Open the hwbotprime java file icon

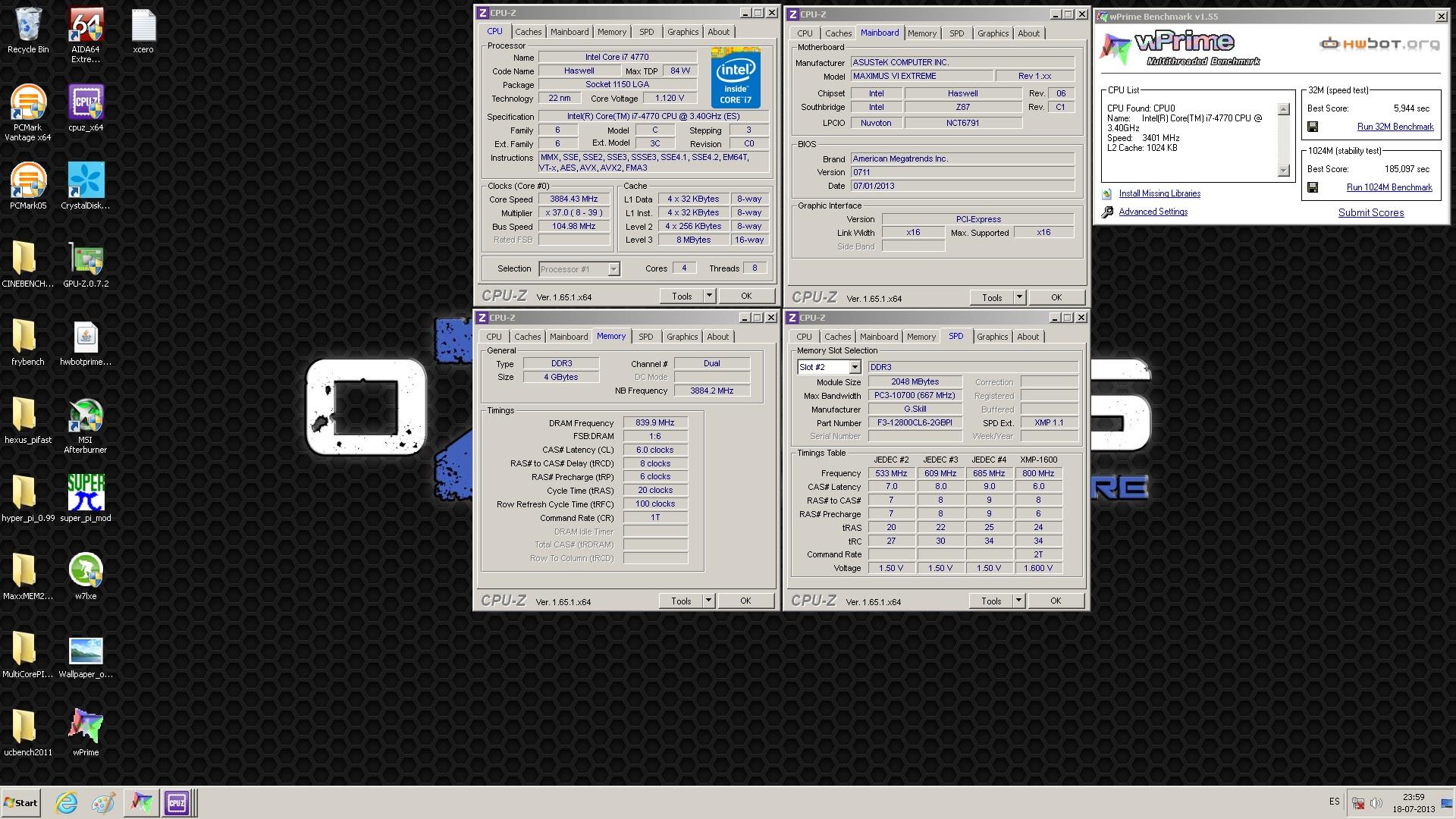(86, 342)
